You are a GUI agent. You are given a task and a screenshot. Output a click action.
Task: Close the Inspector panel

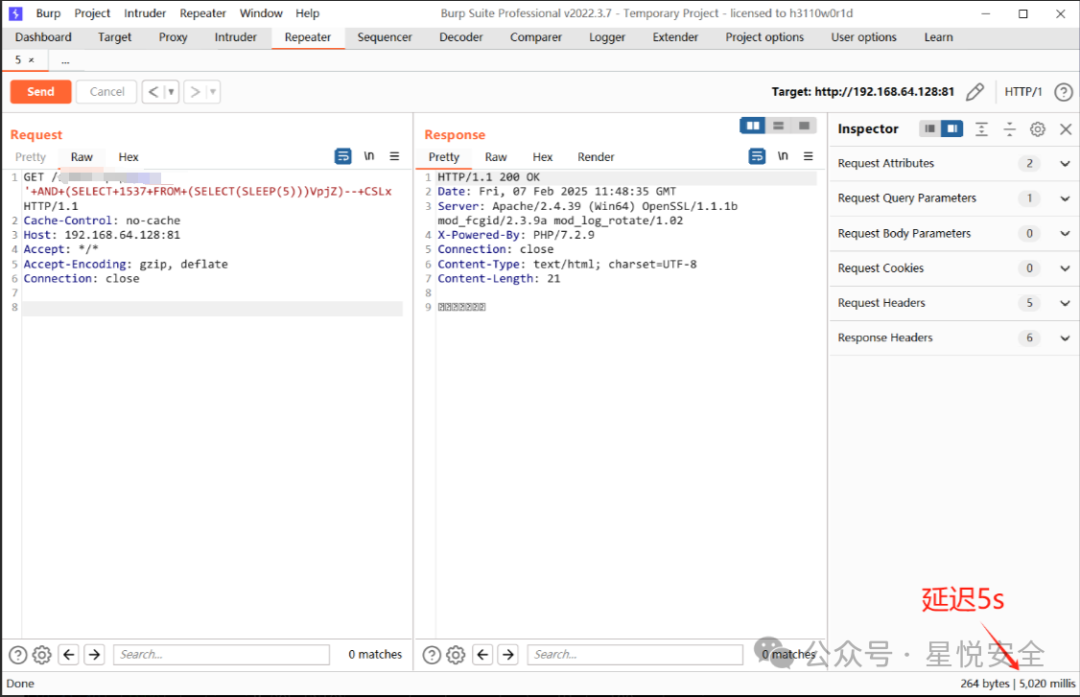(x=1066, y=129)
